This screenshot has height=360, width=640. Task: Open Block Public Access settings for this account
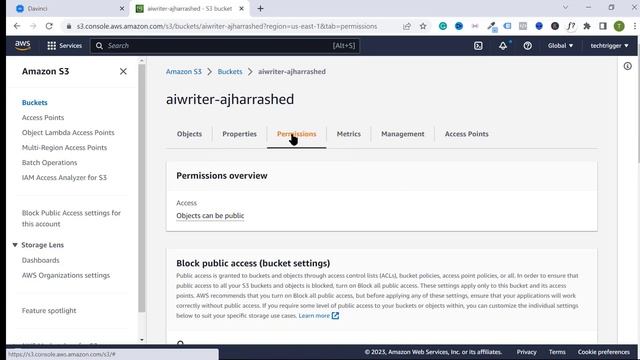[71, 218]
